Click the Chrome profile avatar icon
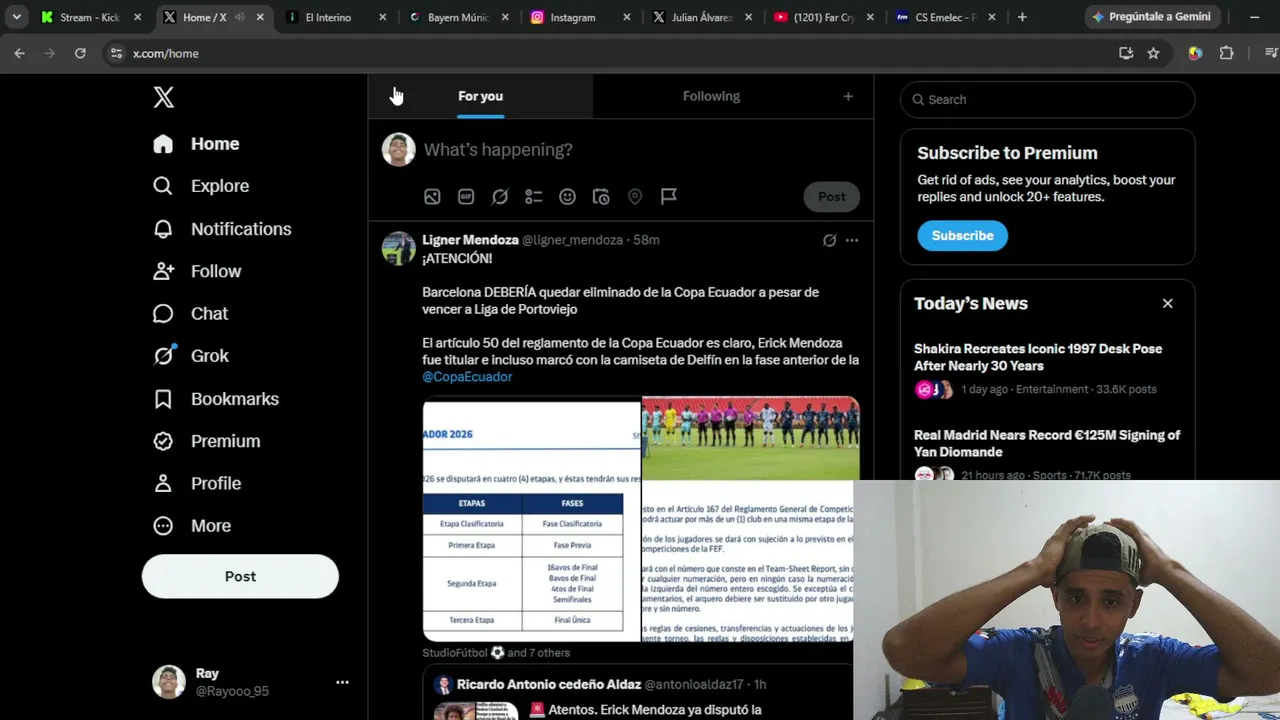 1195,53
